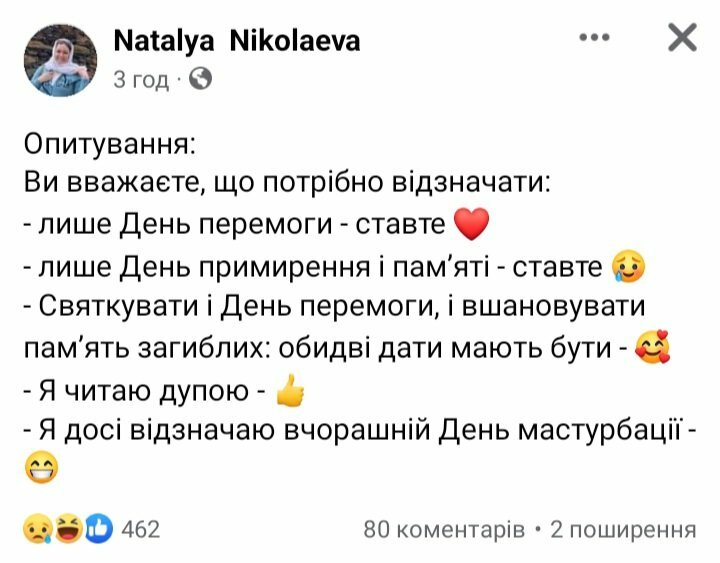View the 2 поширення shares
Viewport: 720px width, 563px height.
[x=623, y=528]
